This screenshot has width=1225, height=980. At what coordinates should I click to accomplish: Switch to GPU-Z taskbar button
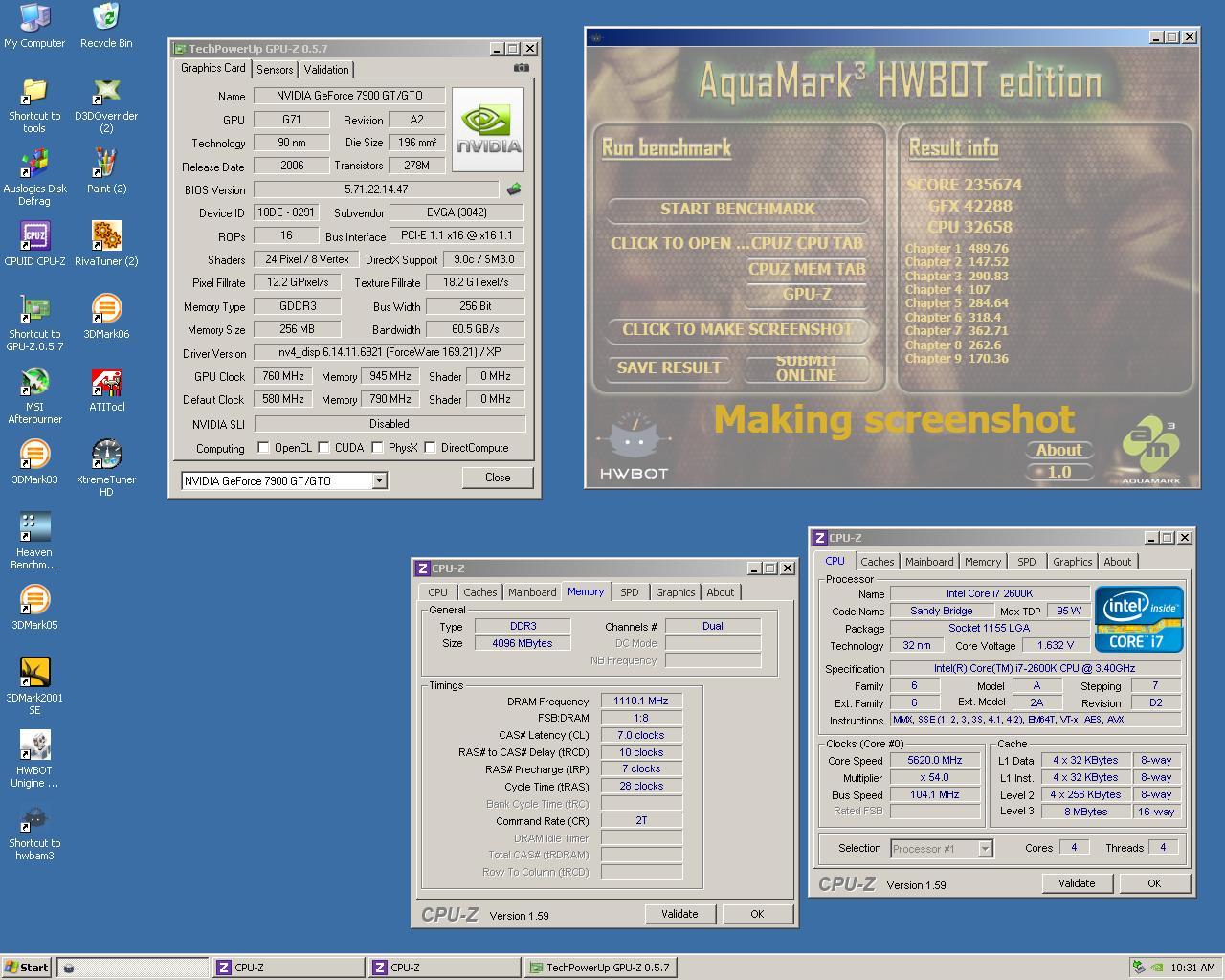pos(601,968)
